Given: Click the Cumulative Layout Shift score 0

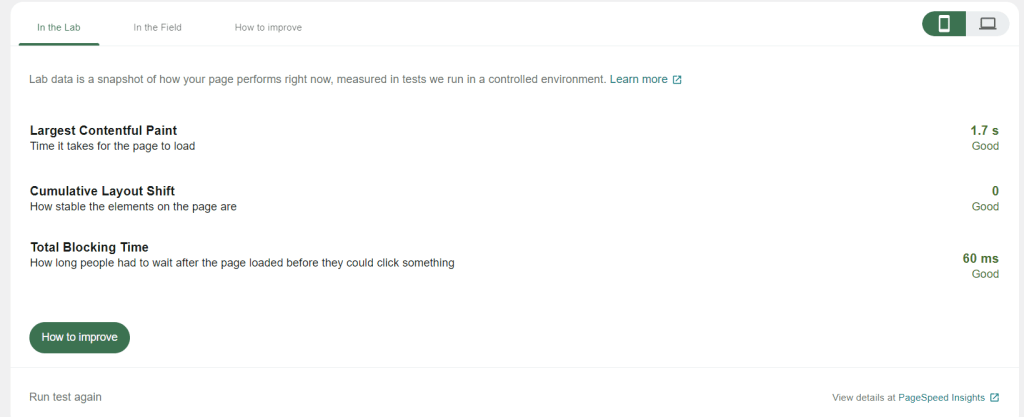Looking at the screenshot, I should pos(995,191).
